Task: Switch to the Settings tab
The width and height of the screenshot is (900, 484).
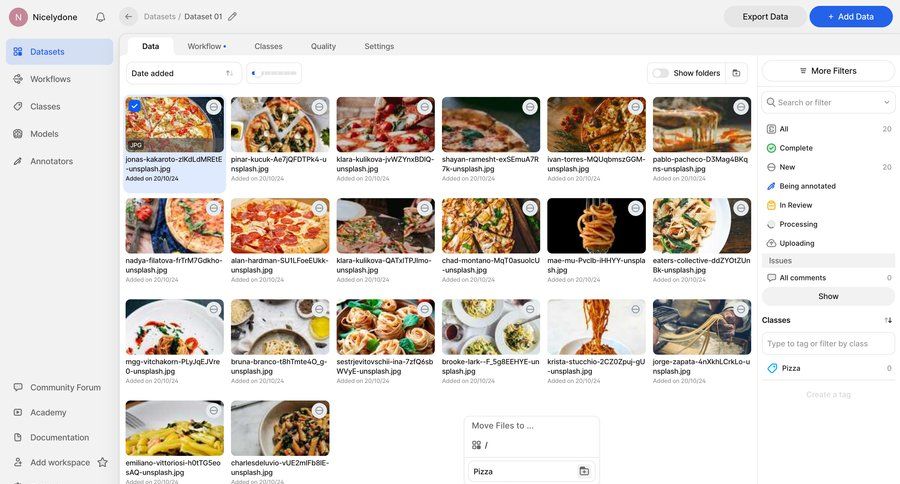Action: [x=379, y=46]
